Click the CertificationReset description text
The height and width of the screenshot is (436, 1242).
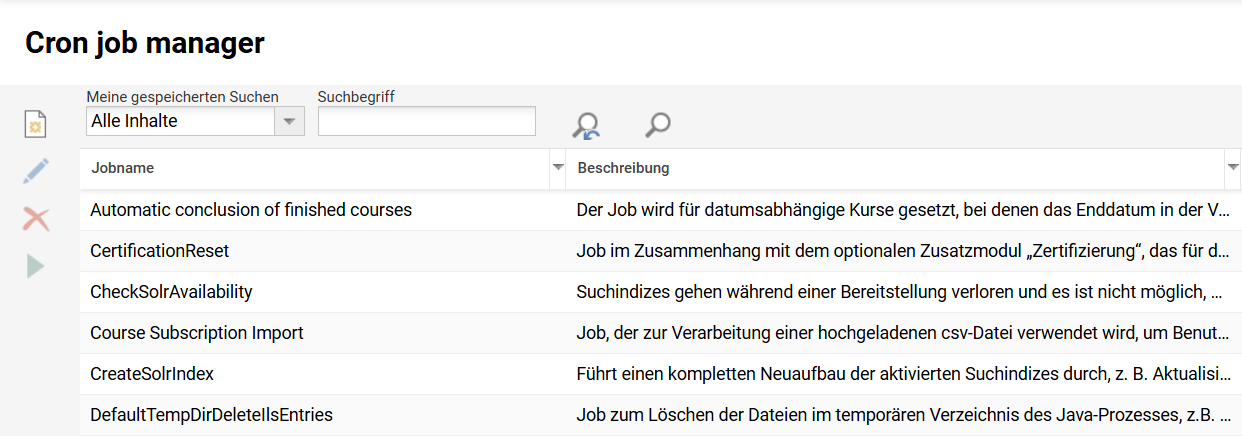click(x=900, y=251)
